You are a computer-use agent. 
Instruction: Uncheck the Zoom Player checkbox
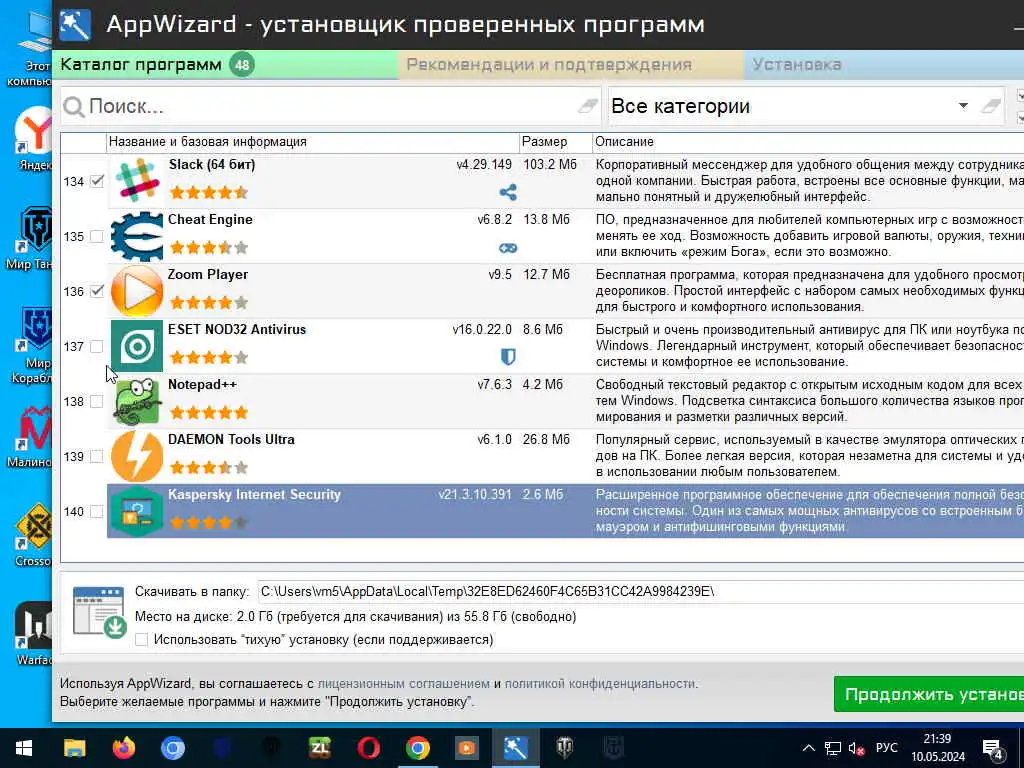point(97,291)
